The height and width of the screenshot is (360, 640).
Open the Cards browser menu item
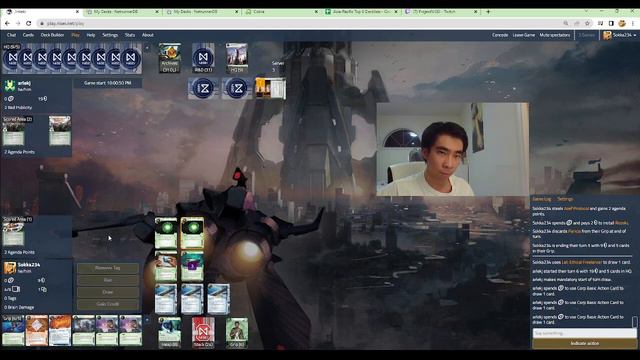click(x=28, y=35)
